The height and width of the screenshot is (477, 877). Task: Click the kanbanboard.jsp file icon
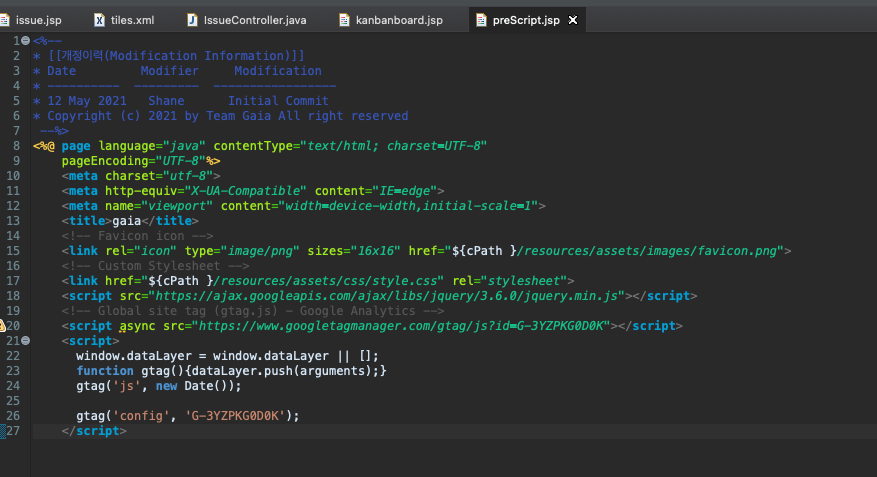(x=345, y=20)
